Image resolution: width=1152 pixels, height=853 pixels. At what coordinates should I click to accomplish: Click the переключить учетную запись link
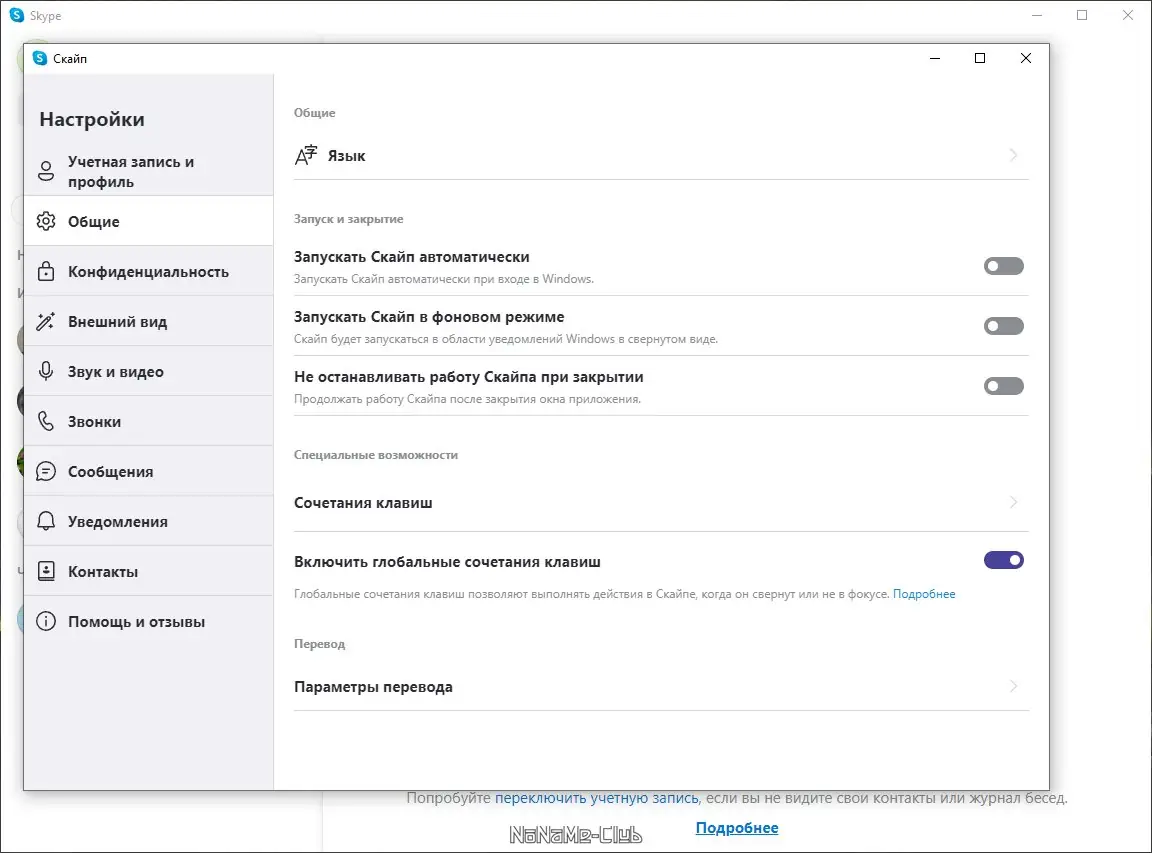tap(597, 797)
